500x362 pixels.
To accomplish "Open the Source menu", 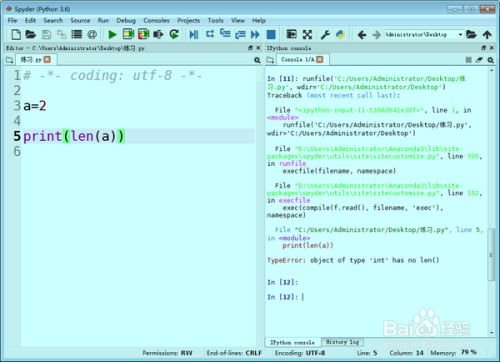I will click(x=80, y=20).
